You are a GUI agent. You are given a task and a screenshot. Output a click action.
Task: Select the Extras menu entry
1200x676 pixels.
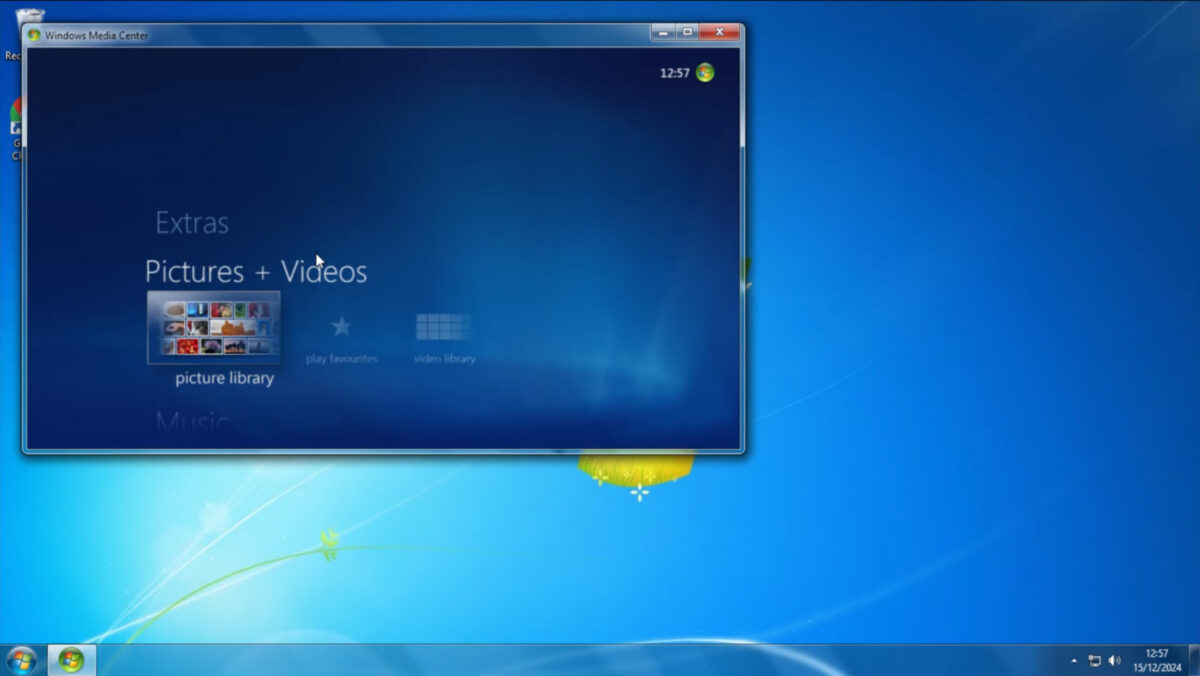point(190,222)
